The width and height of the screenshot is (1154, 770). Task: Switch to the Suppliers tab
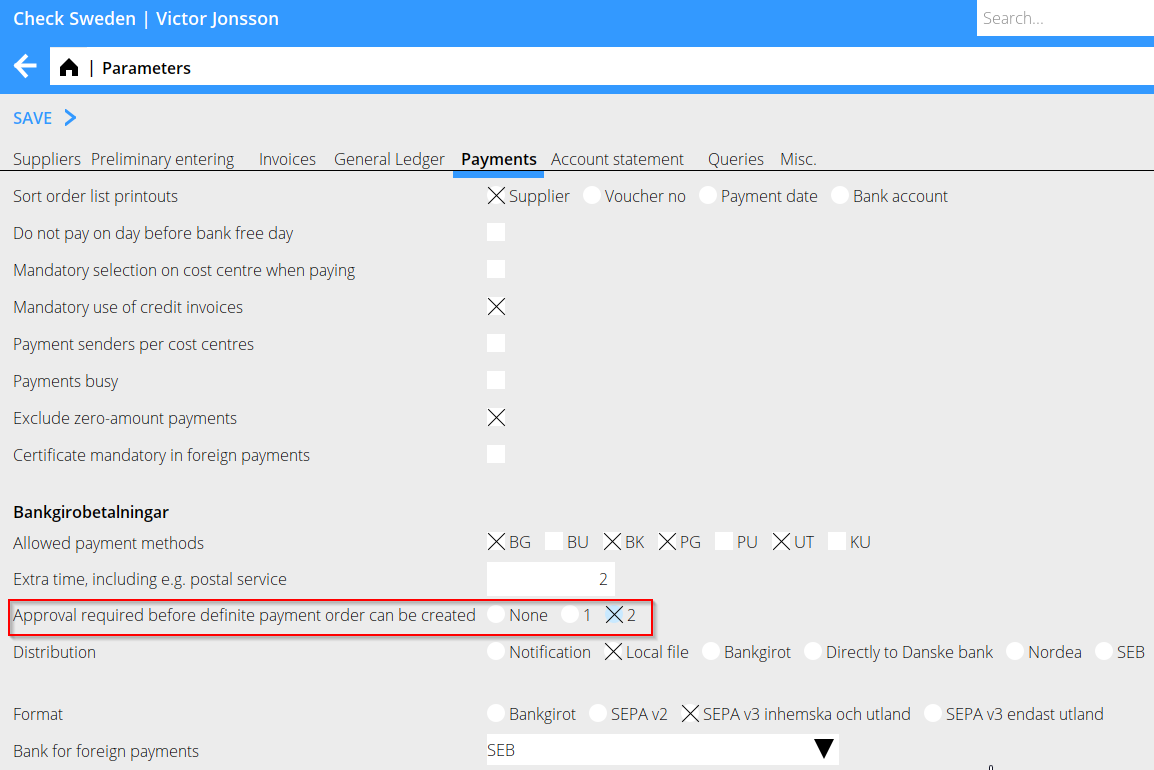[46, 159]
